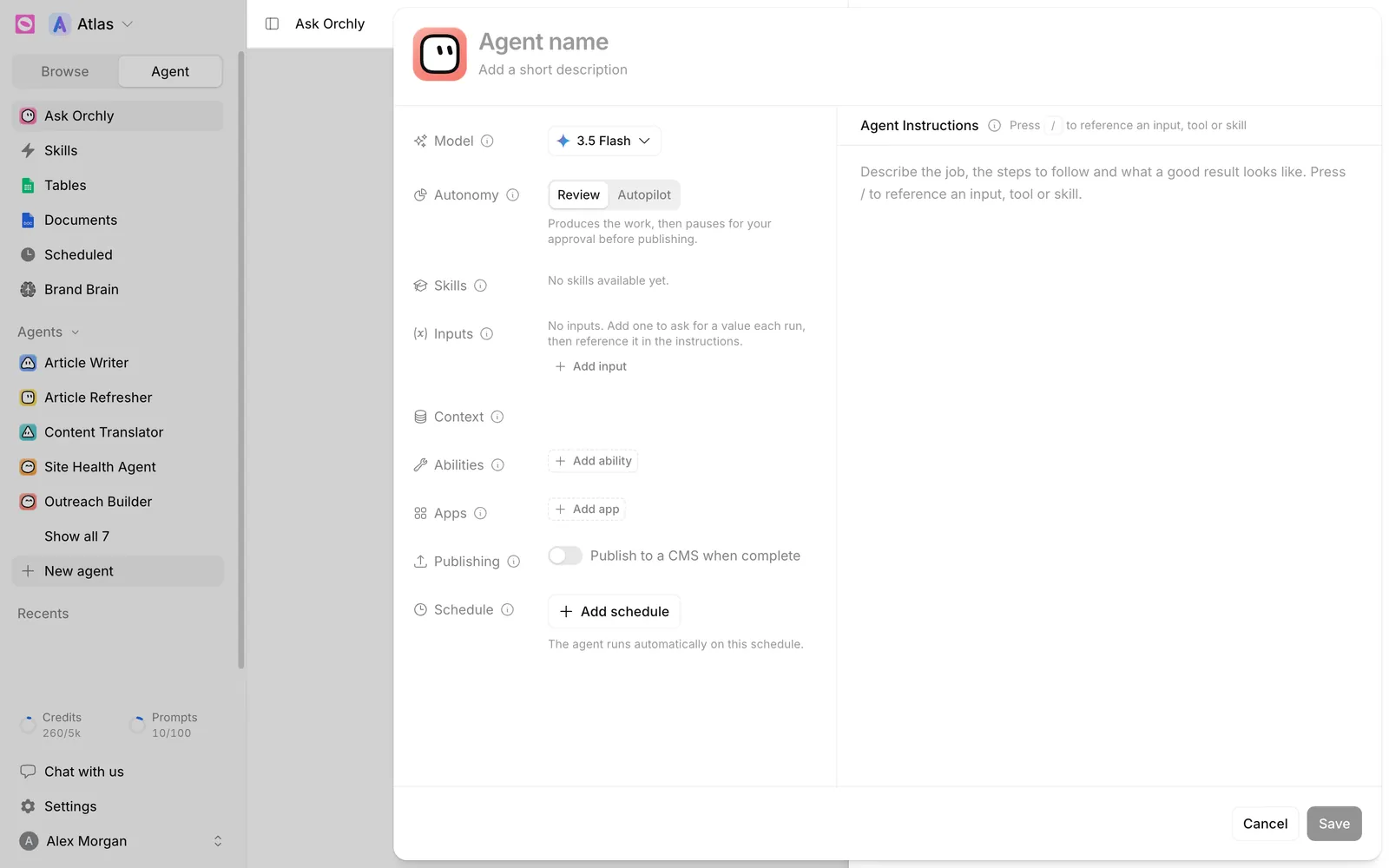Switch to the Browse tab
Viewport: 1389px width, 868px height.
coord(65,71)
